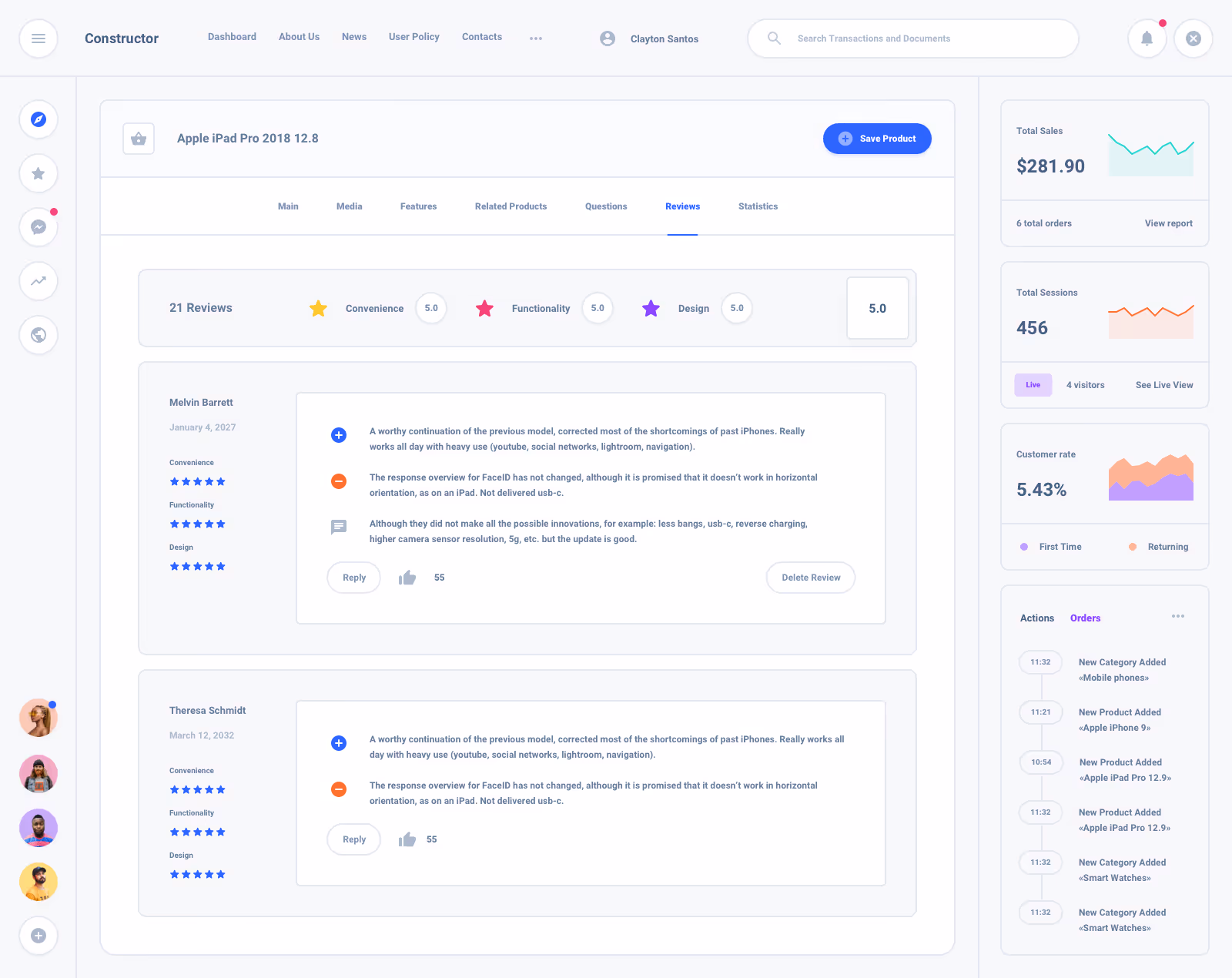Screen dimensions: 1232x978
Task: Open the News menu item
Action: (x=354, y=37)
